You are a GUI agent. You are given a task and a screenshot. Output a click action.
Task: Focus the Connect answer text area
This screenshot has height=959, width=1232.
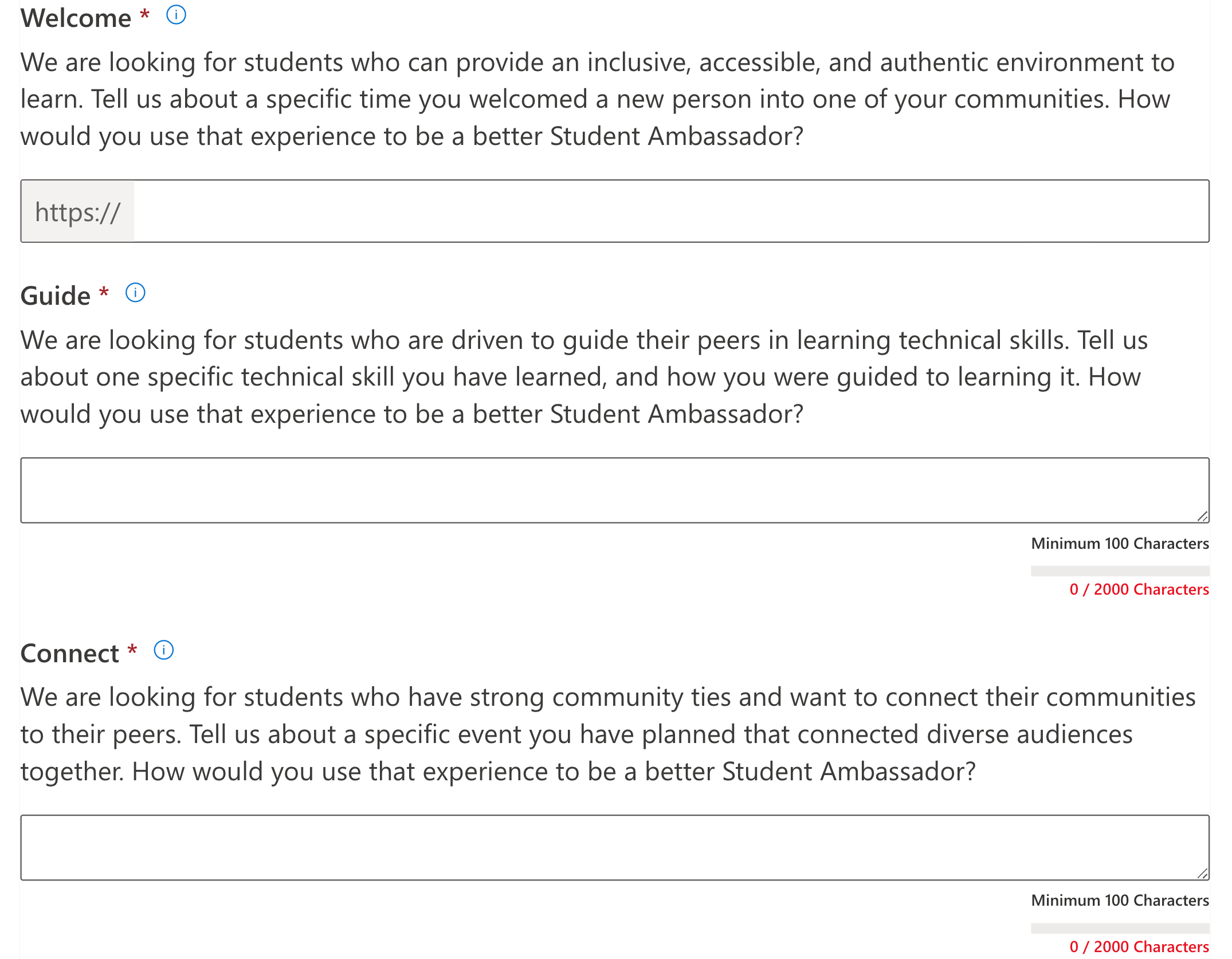pyautogui.click(x=615, y=847)
